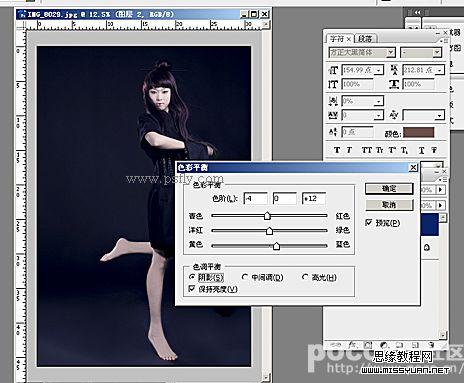
Task: Apply Faux Bold text style
Action: click(x=337, y=150)
